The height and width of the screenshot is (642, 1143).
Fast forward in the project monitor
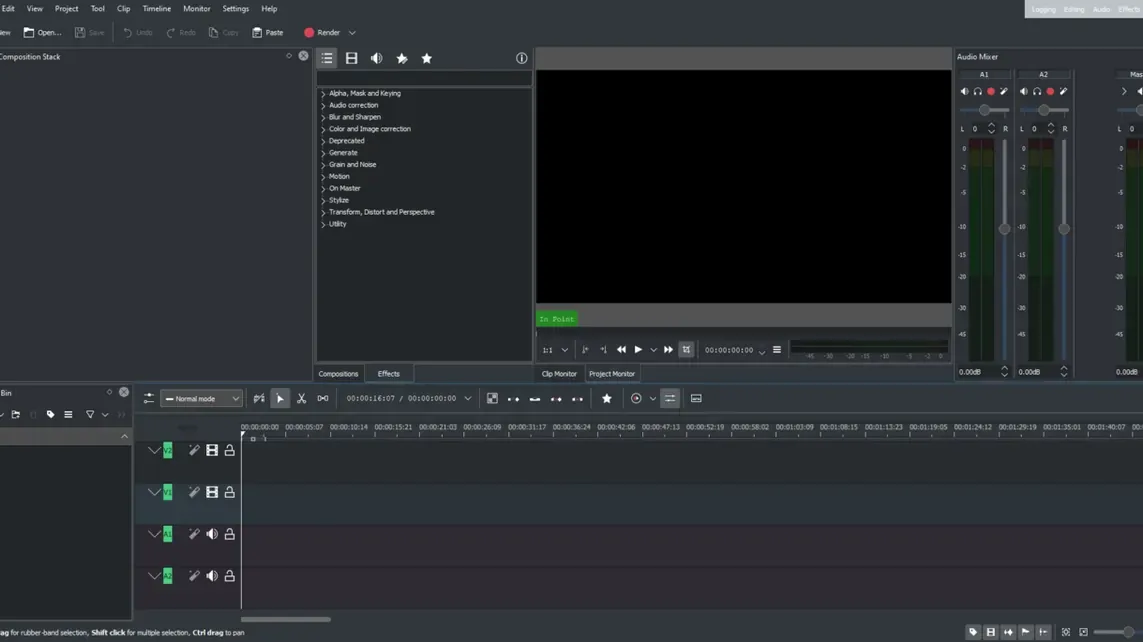[x=668, y=350]
